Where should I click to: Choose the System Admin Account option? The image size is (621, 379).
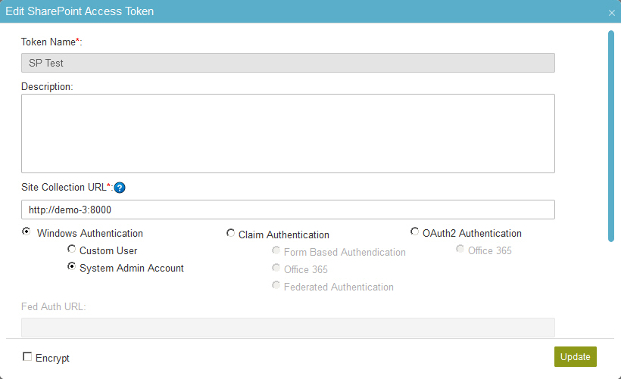72,267
